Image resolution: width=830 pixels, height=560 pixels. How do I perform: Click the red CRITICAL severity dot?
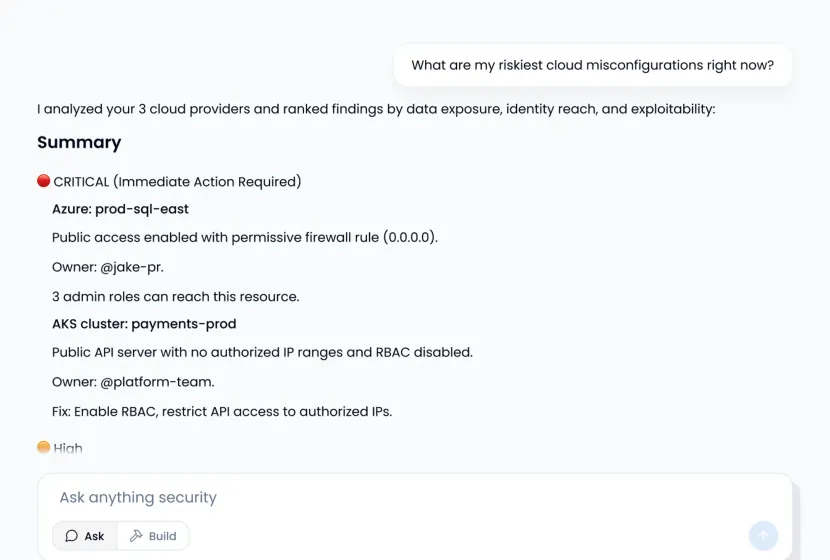44,181
